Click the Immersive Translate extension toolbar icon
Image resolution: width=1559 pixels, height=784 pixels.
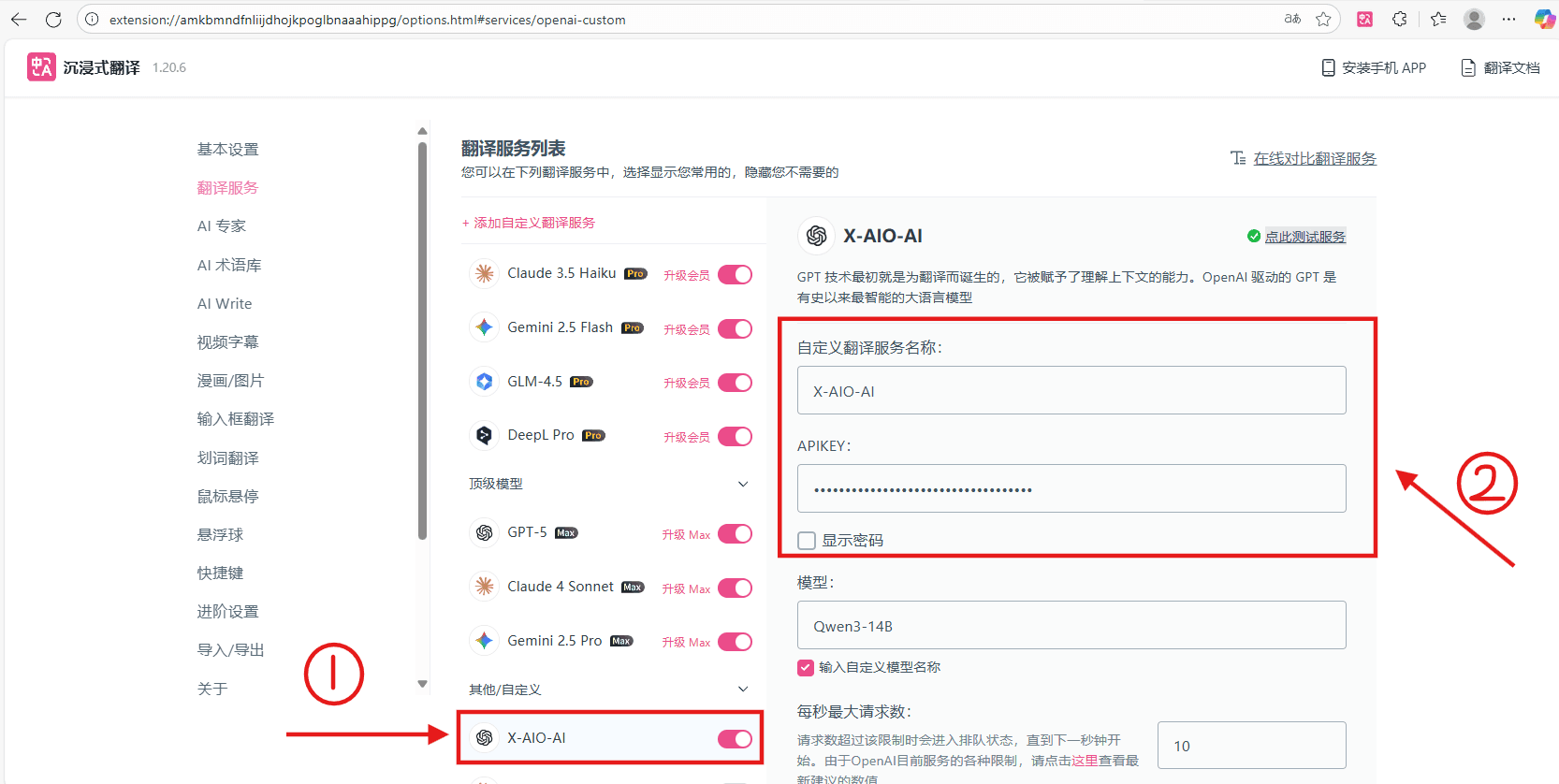click(x=1365, y=20)
